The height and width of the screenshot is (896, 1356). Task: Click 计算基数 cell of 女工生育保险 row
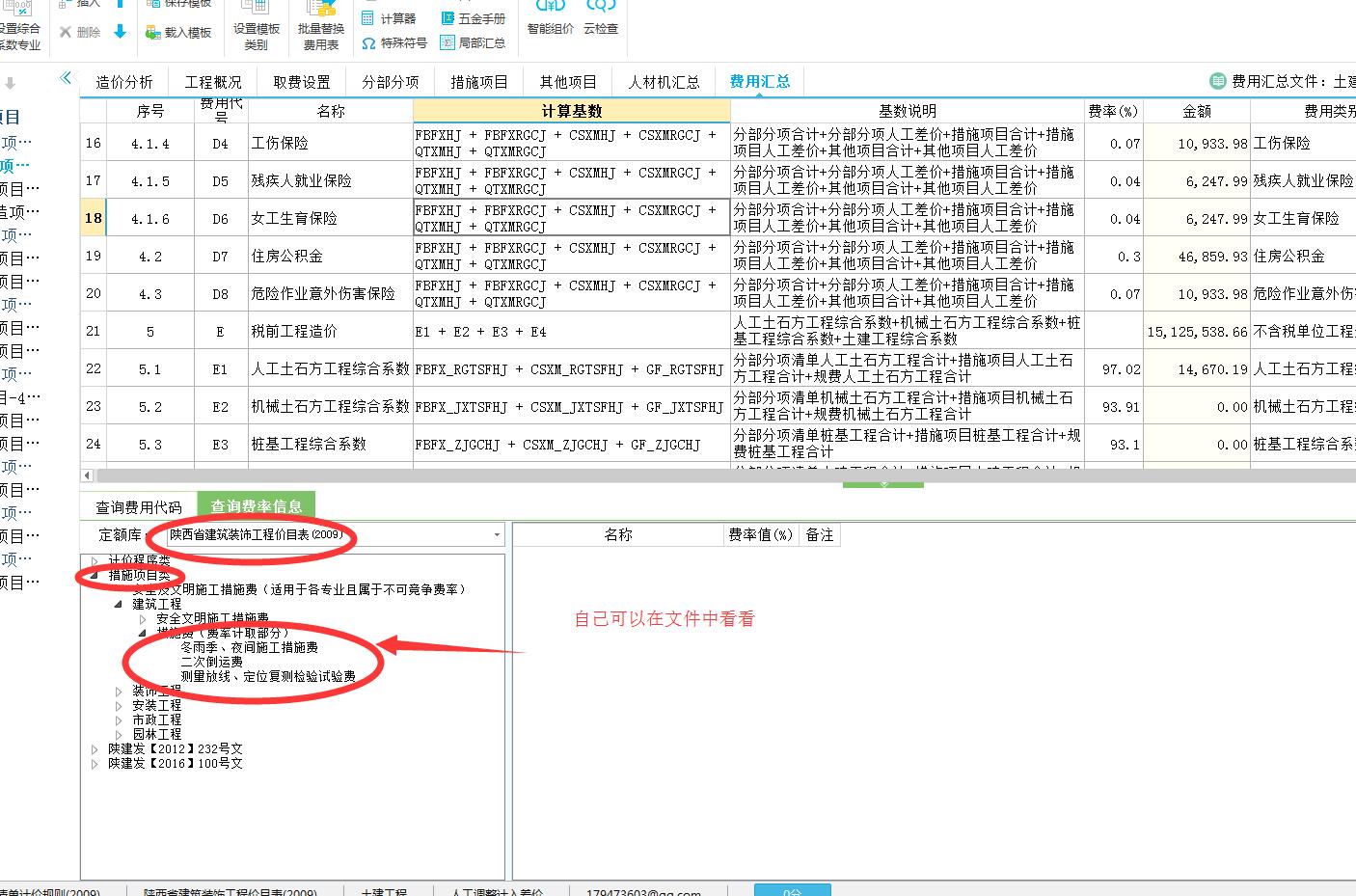(571, 218)
